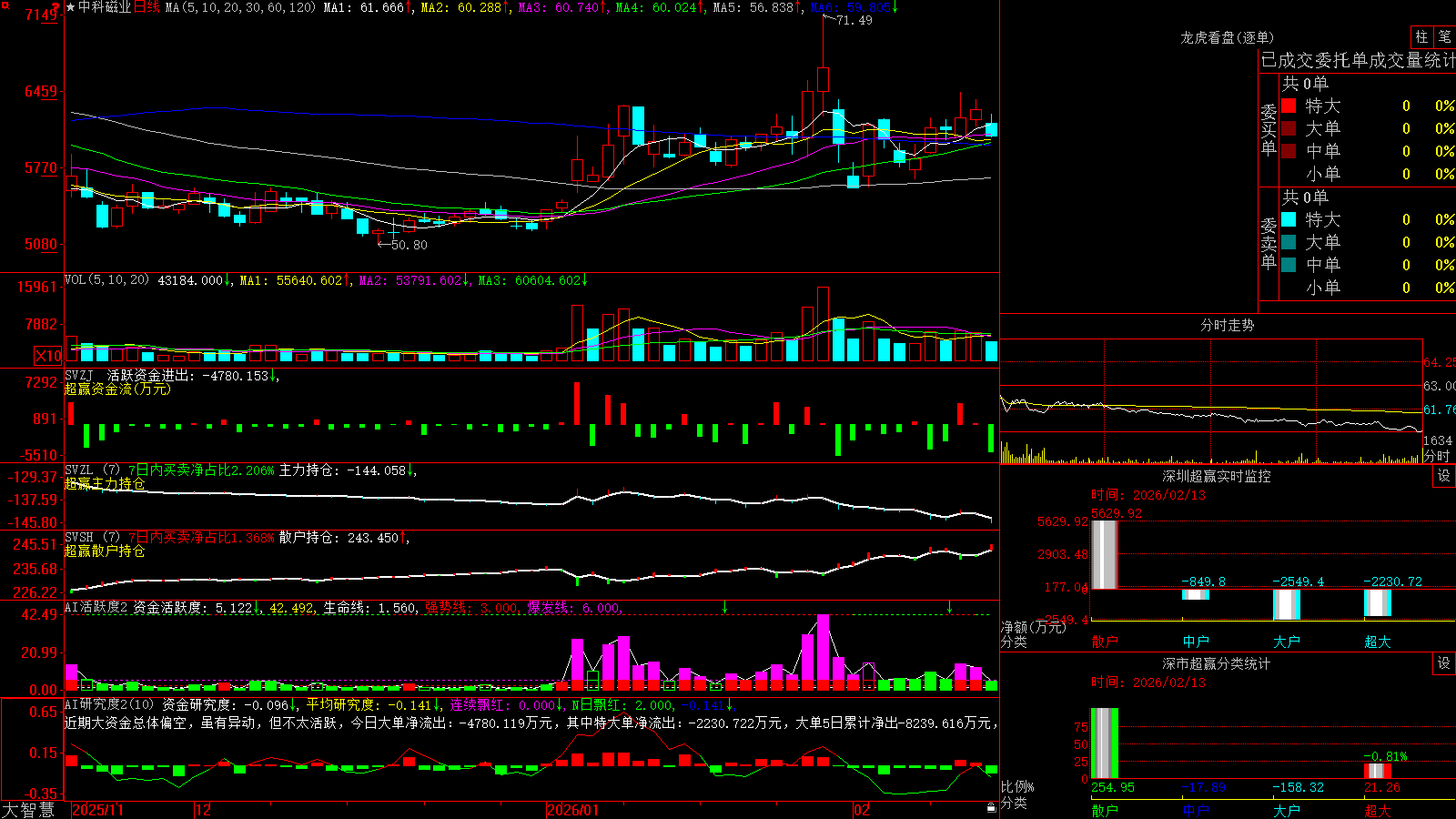The width and height of the screenshot is (1456, 819).
Task: Click the 强势线: 3.000 magenta label
Action: pyautogui.click(x=471, y=607)
